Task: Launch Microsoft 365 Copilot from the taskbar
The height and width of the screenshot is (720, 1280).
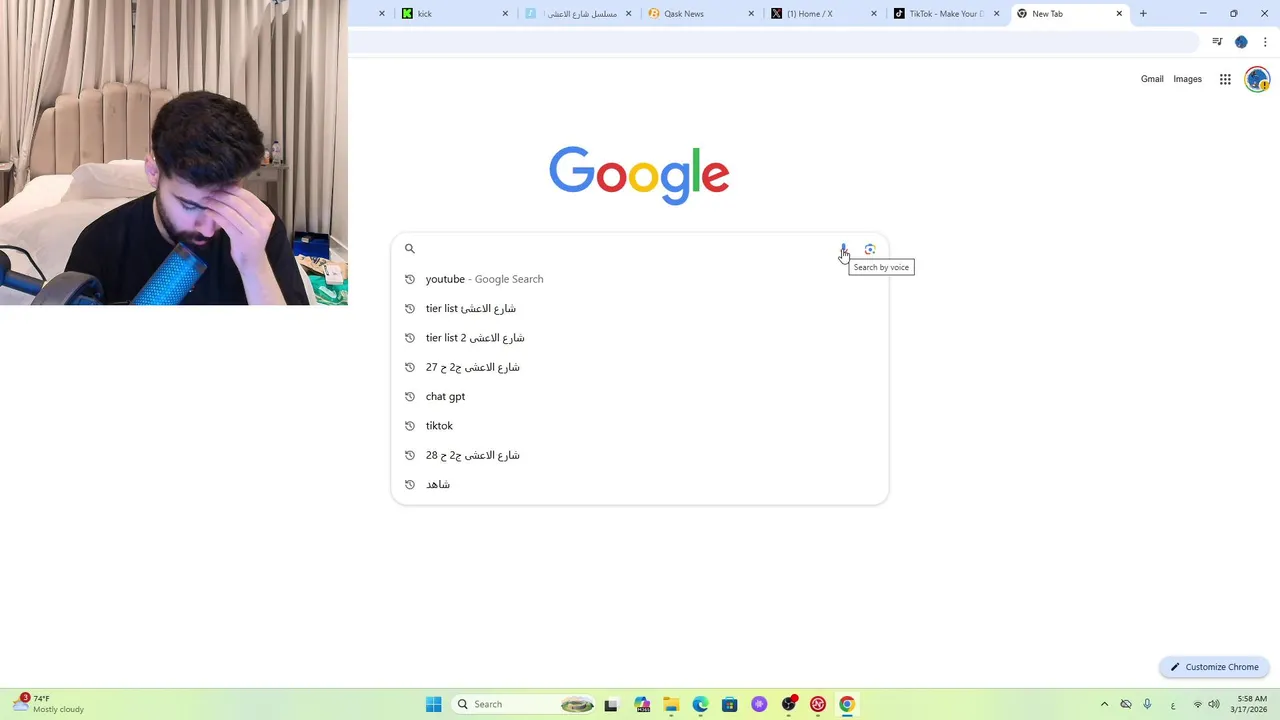Action: coord(642,704)
